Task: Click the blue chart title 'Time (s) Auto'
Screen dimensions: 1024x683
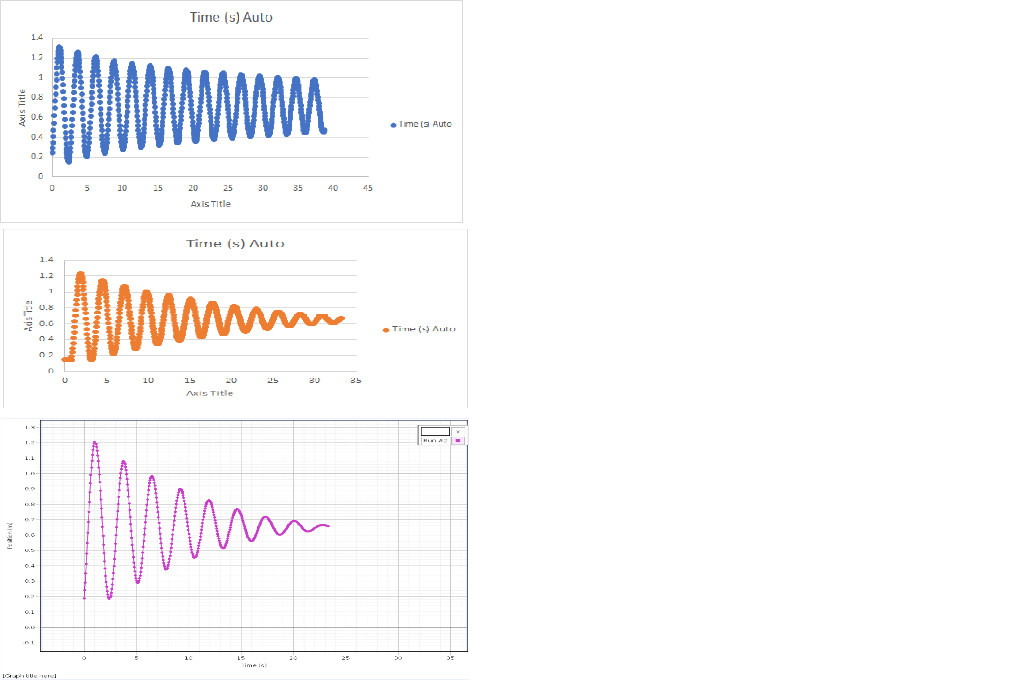Action: (x=231, y=18)
